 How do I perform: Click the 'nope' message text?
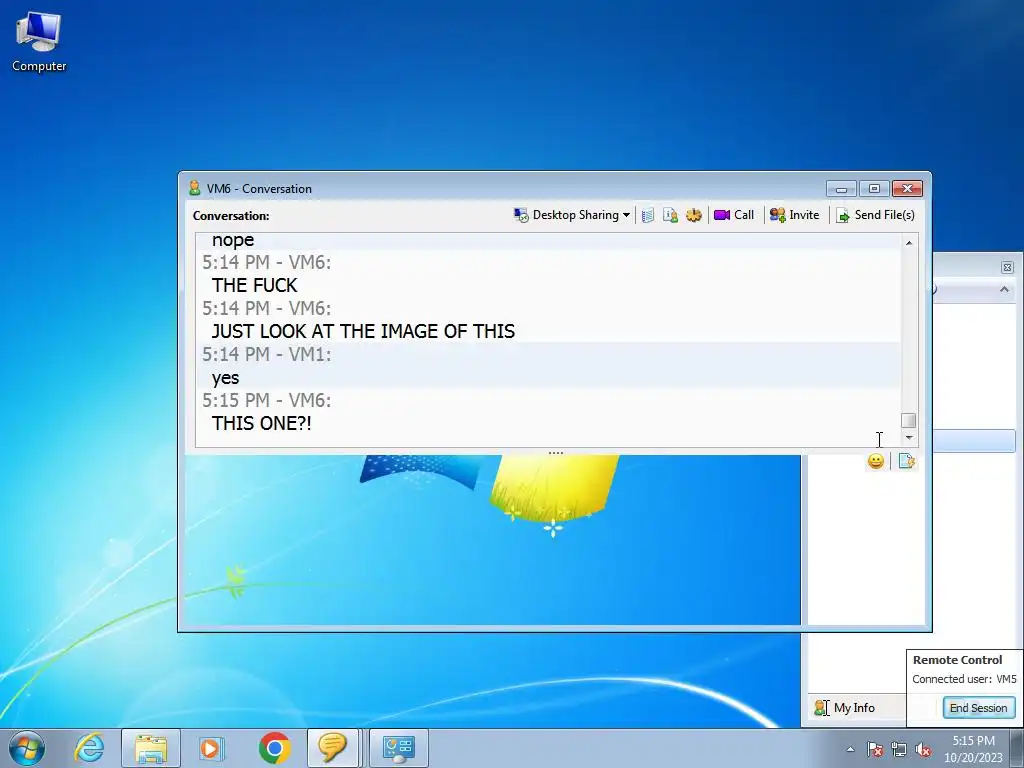(x=232, y=241)
